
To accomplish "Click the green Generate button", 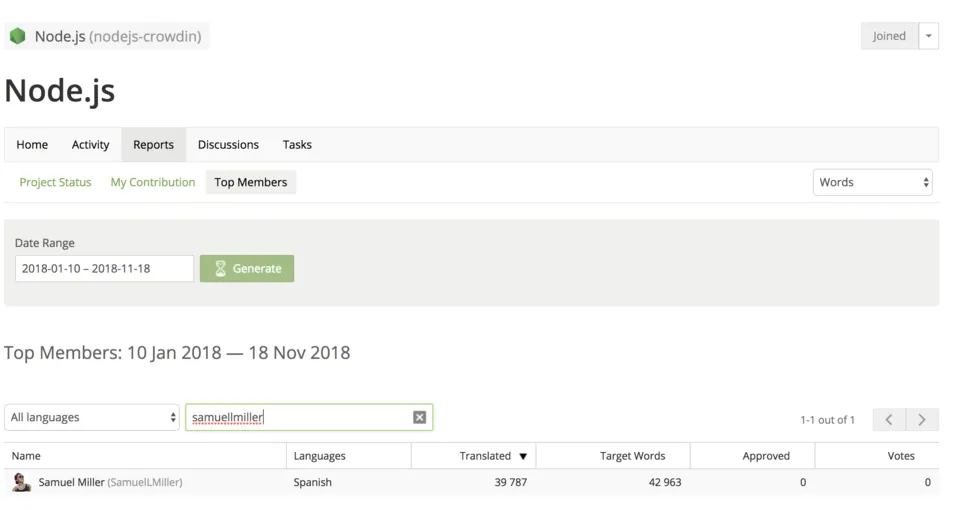I will tap(247, 269).
